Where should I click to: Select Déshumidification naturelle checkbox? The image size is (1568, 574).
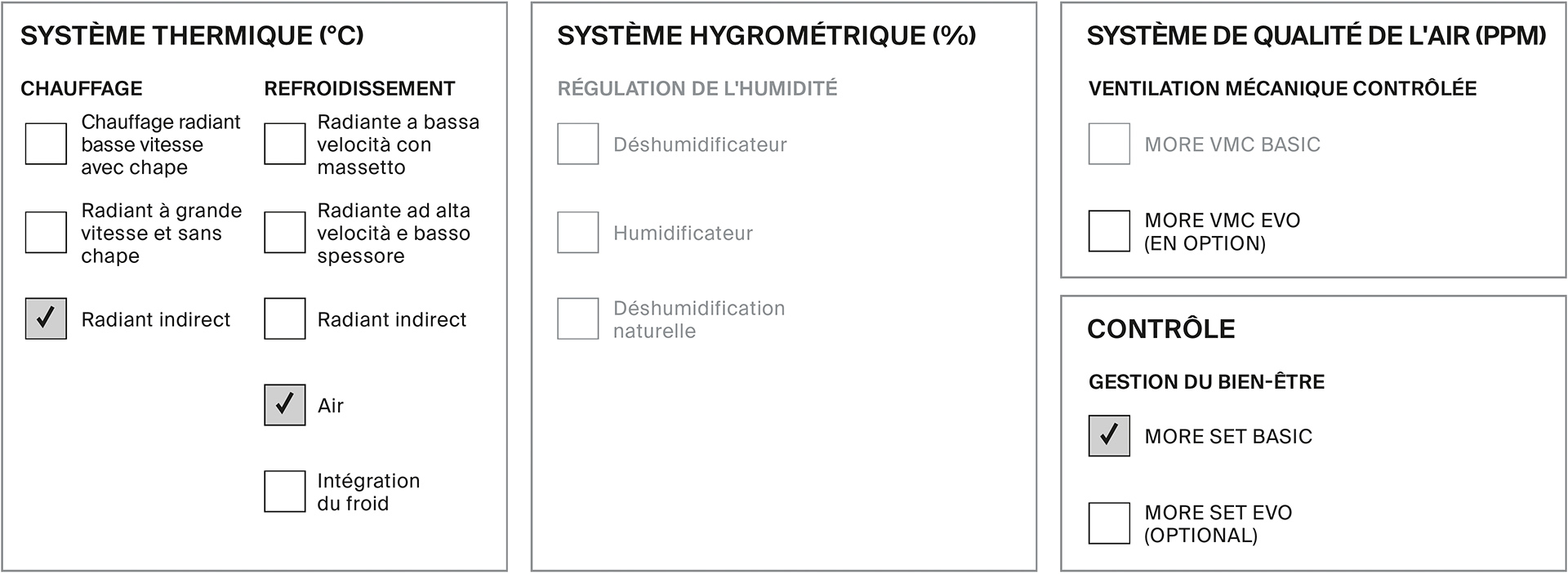pos(577,318)
